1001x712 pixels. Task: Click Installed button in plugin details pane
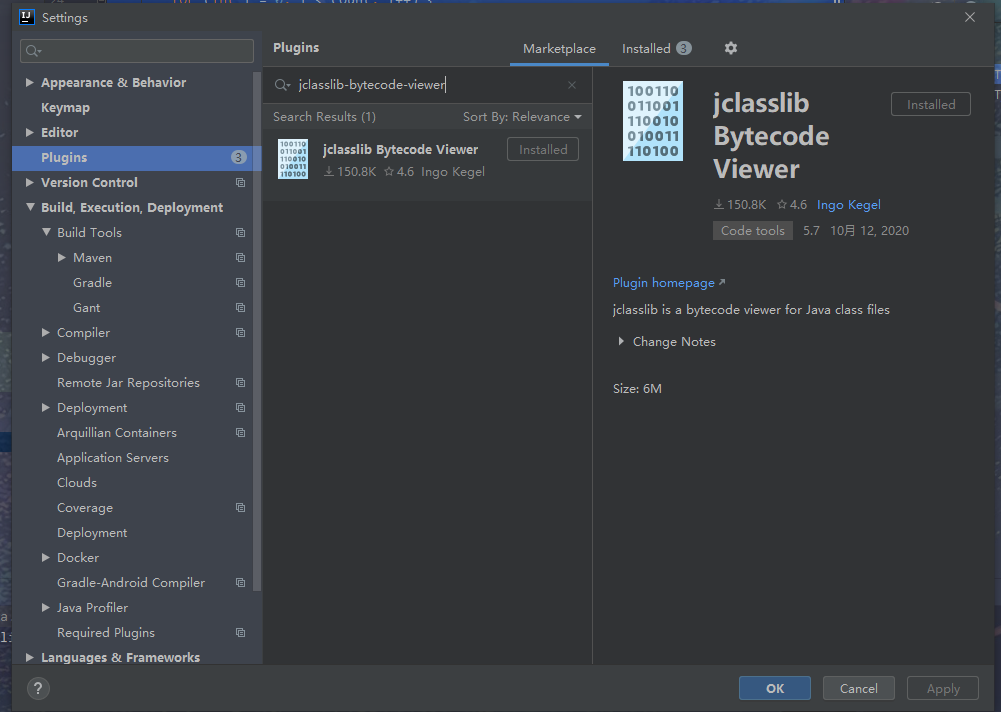(x=931, y=104)
